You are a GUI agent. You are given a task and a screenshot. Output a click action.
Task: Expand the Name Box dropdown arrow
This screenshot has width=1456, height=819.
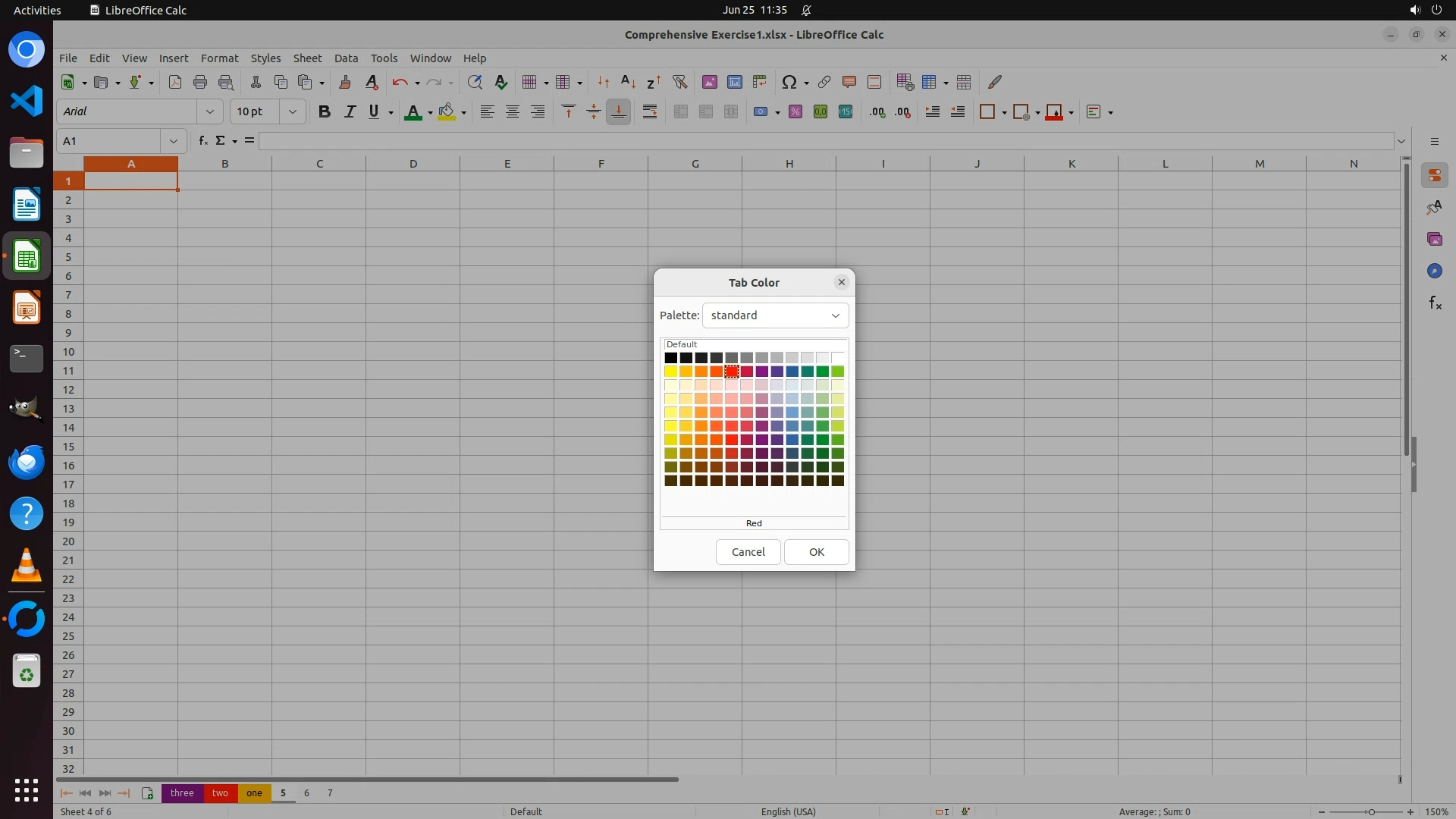(x=174, y=141)
